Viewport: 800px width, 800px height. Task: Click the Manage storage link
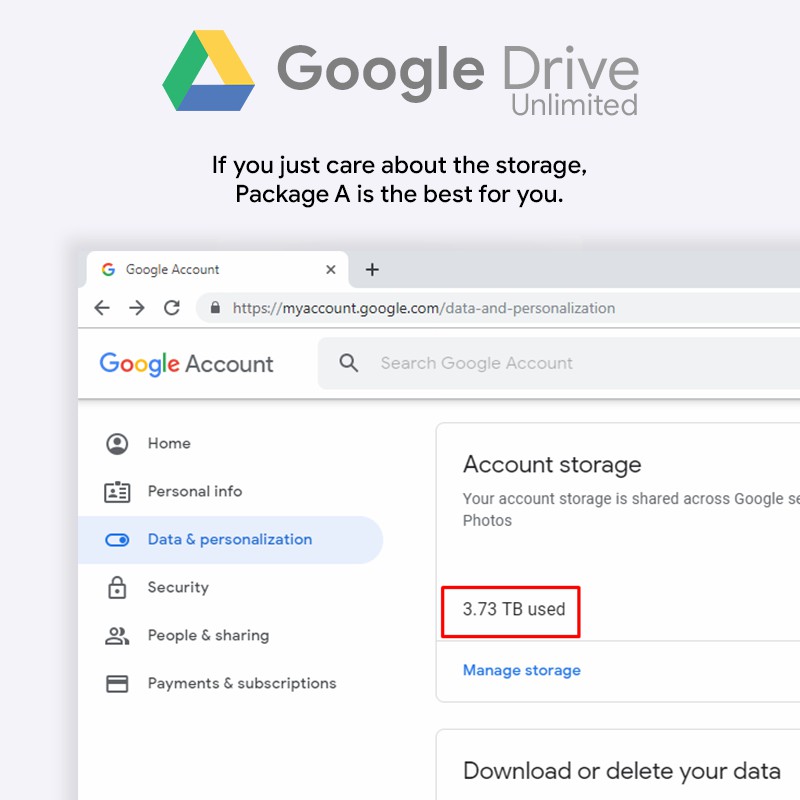coord(521,670)
